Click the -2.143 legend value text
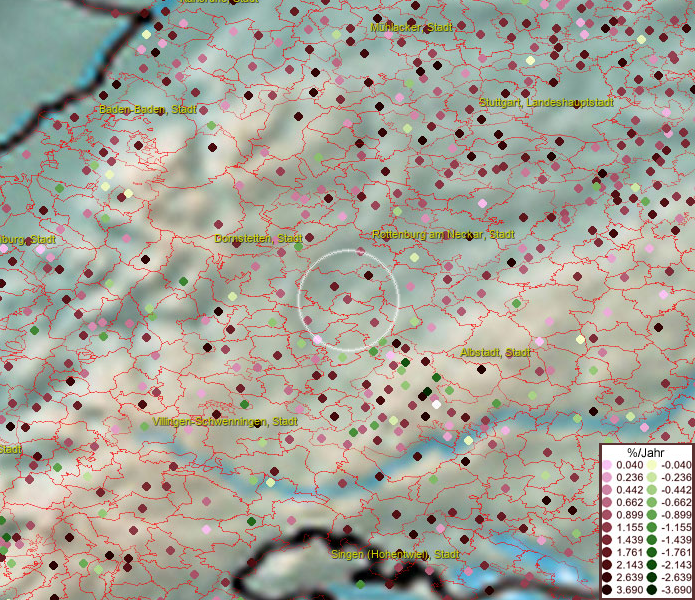This screenshot has width=695, height=600. 676,565
